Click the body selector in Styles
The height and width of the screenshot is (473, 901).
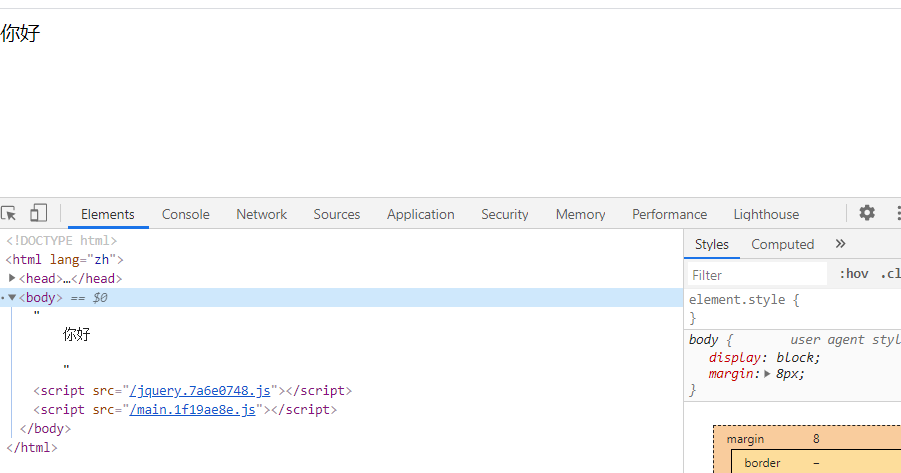coord(703,340)
